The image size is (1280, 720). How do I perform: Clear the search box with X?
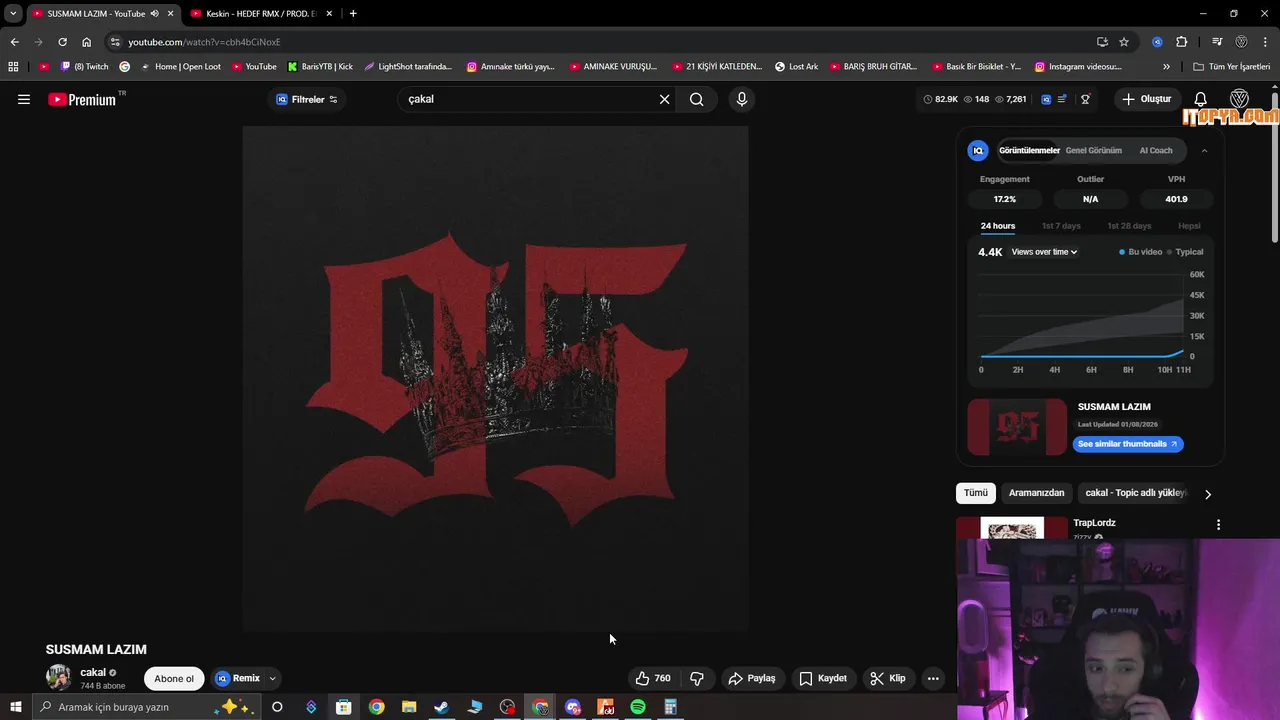click(x=664, y=99)
